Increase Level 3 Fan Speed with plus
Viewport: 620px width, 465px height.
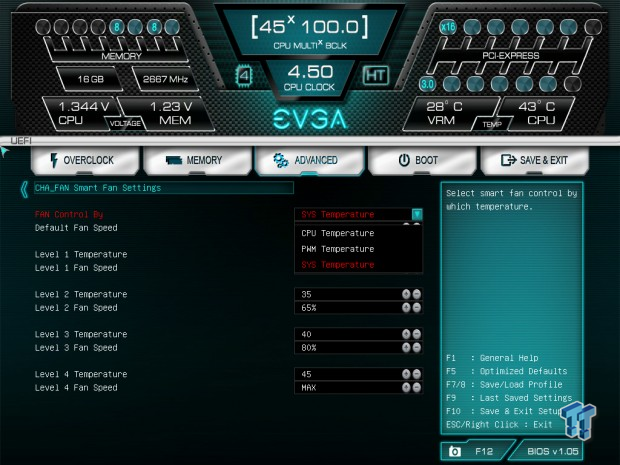(x=406, y=348)
